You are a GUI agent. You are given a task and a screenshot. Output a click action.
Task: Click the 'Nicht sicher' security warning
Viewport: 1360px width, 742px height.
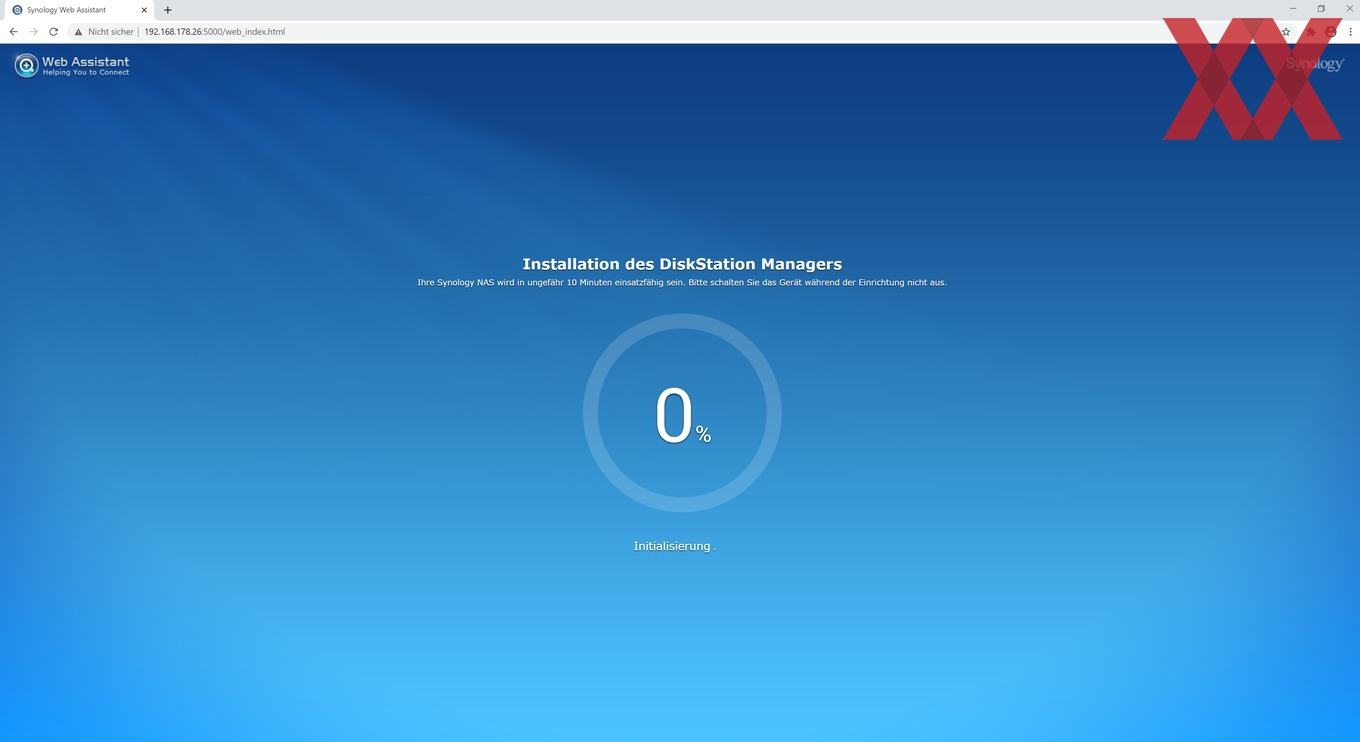click(x=104, y=32)
